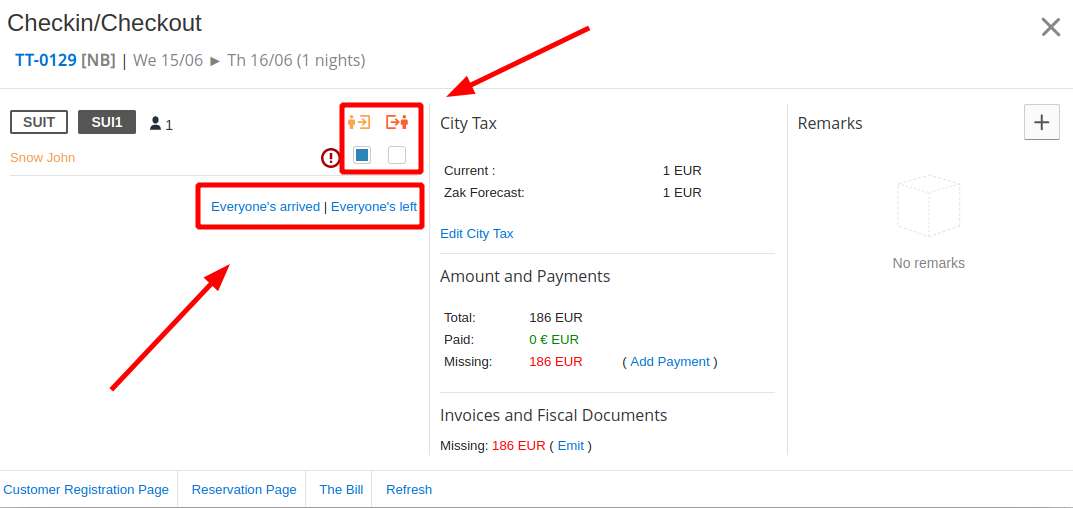Open the Reservation Page
This screenshot has width=1073, height=508.
(244, 489)
